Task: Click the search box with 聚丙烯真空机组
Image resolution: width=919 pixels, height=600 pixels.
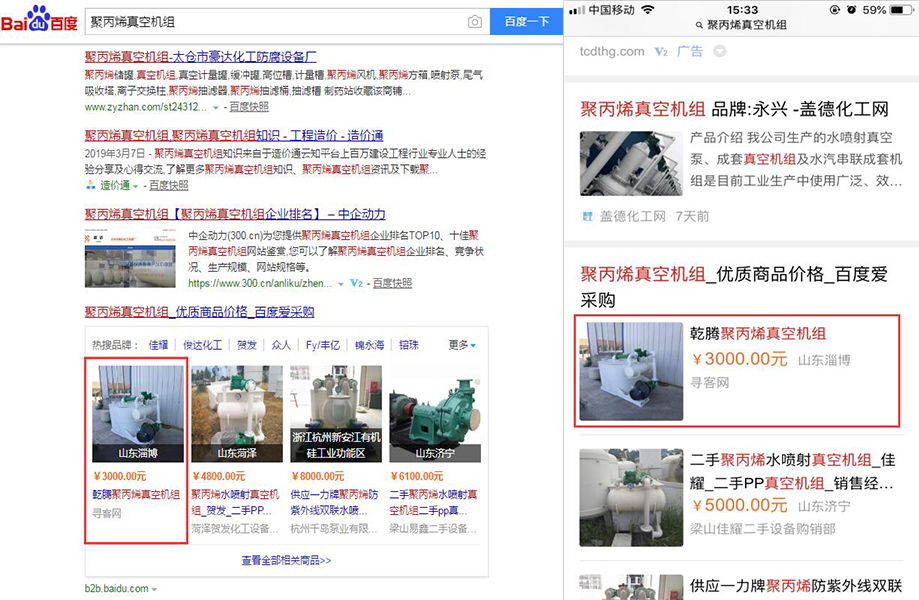Action: tap(270, 21)
